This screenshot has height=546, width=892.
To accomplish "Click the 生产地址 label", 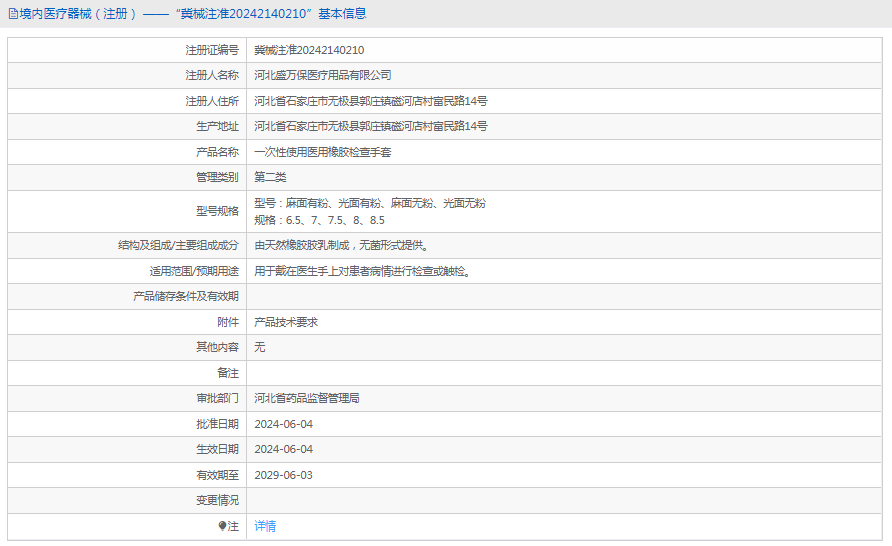I will coord(217,126).
